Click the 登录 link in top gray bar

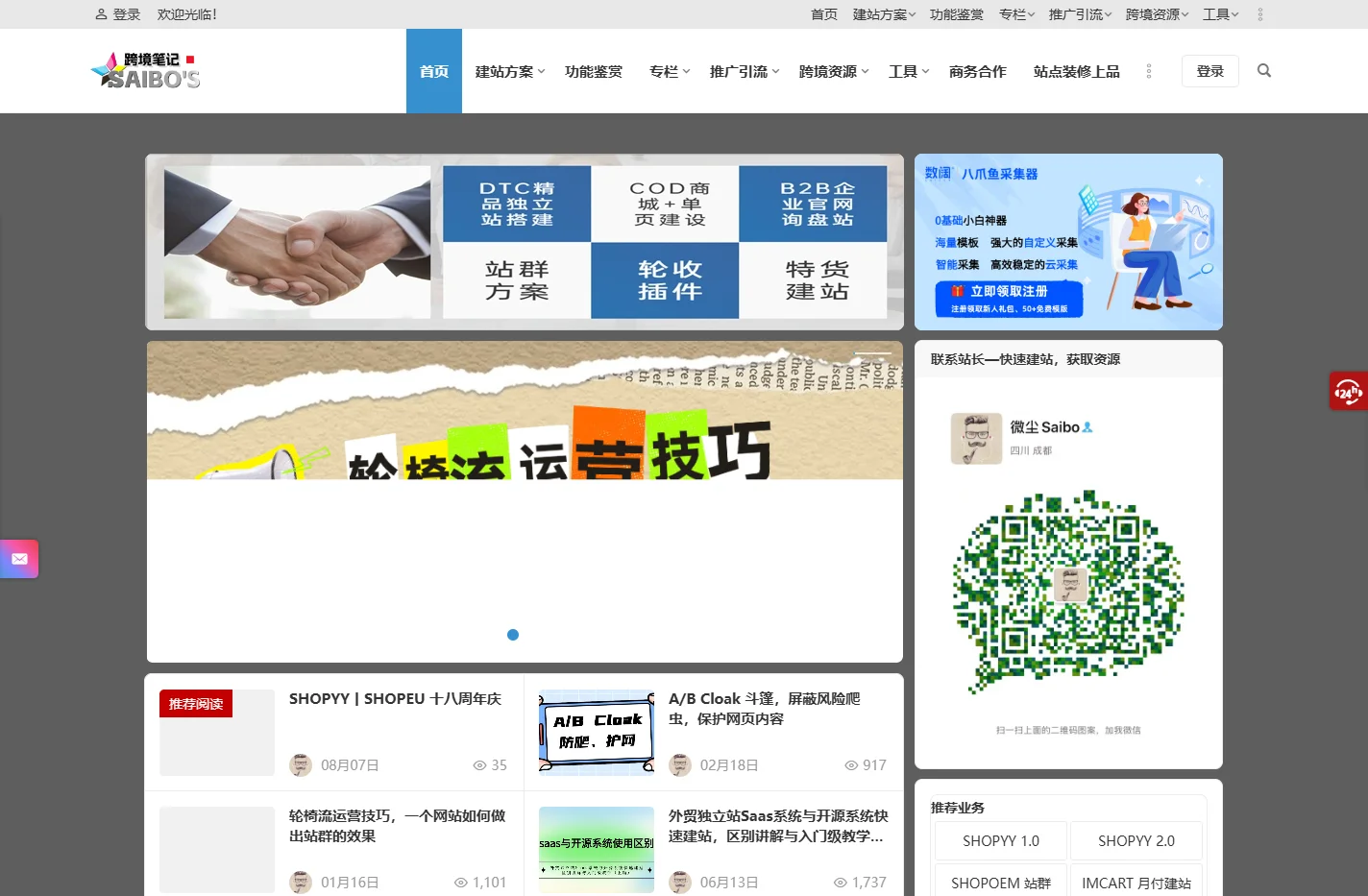pos(127,14)
